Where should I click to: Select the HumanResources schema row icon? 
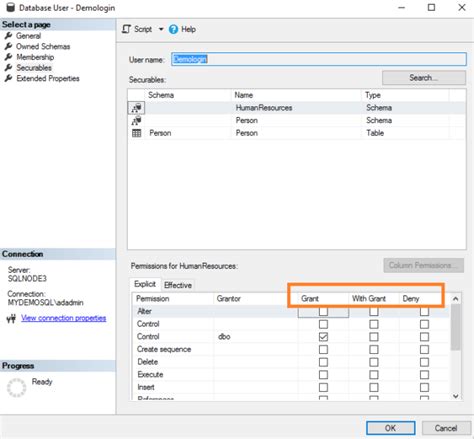point(136,108)
